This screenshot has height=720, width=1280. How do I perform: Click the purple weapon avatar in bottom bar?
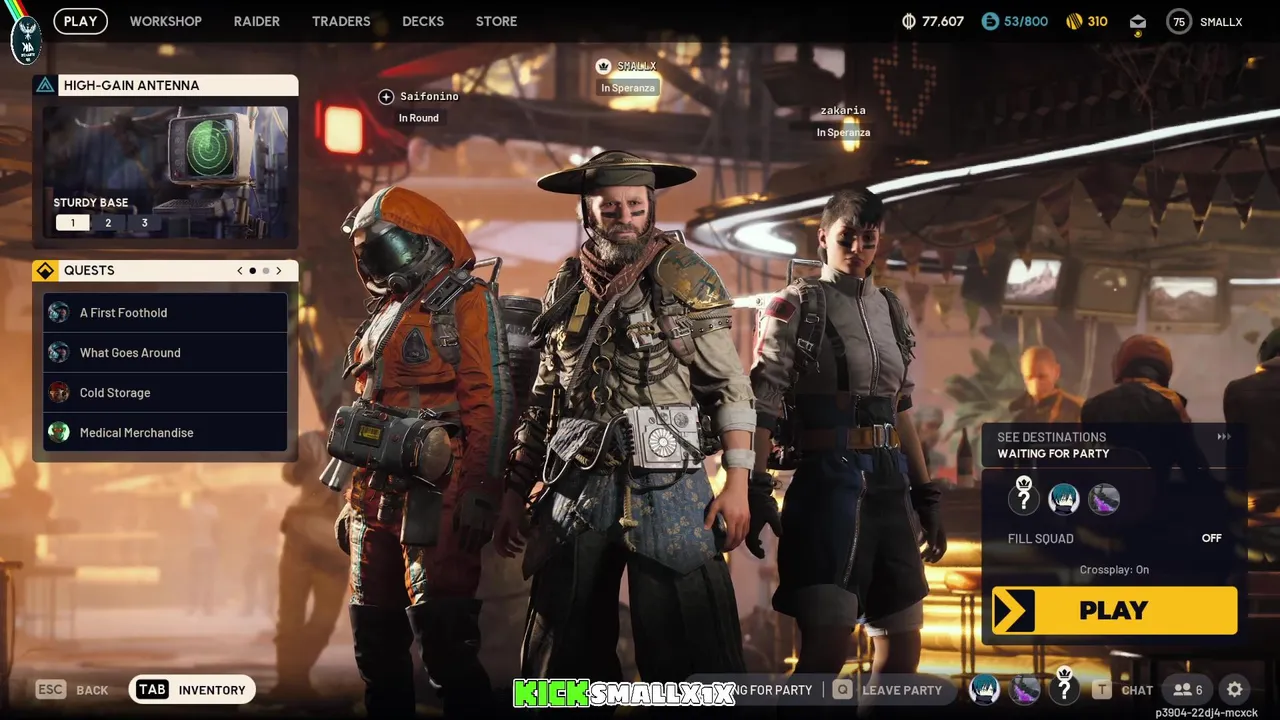[1024, 689]
